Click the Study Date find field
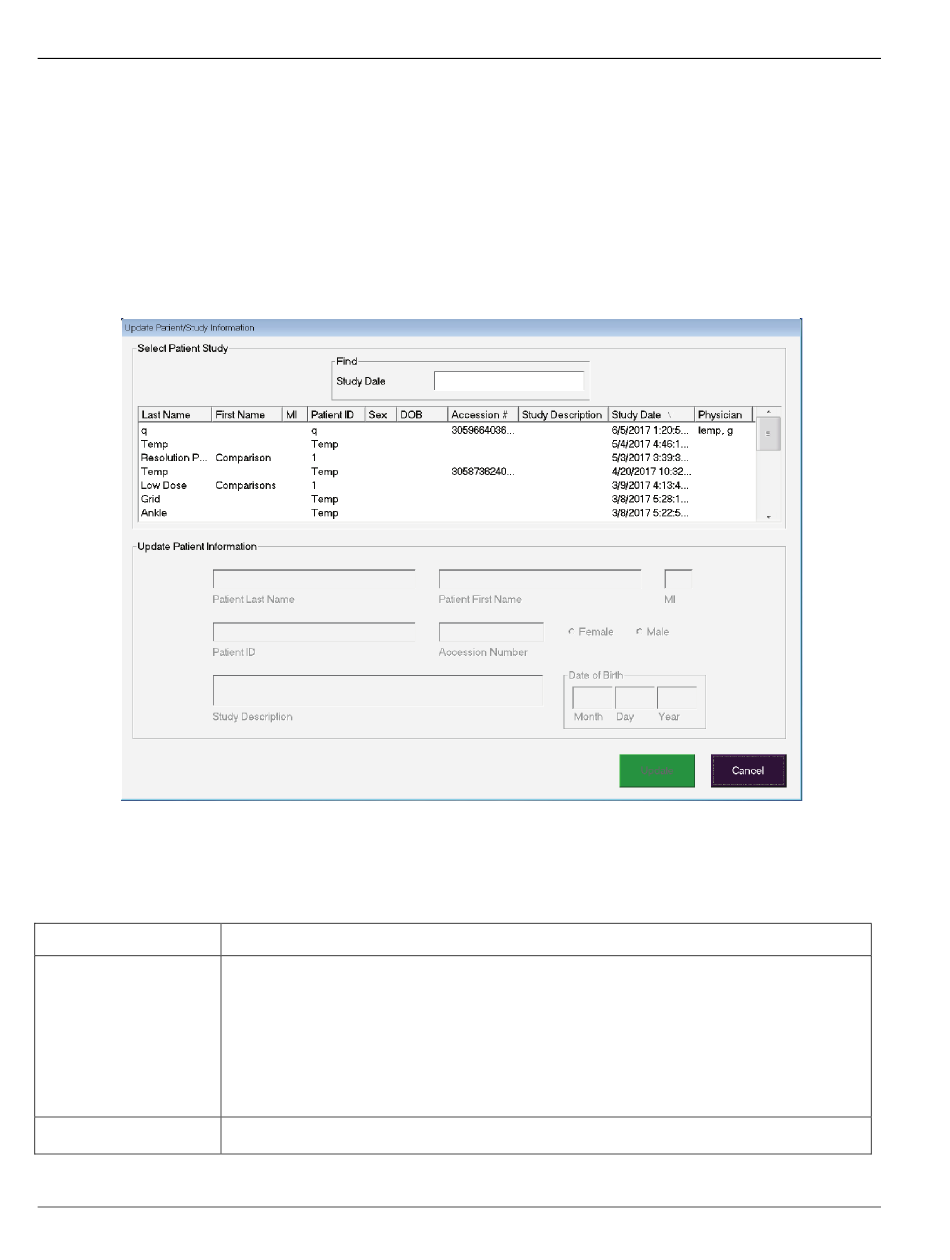Viewport: 950px width, 1260px height. pos(508,381)
